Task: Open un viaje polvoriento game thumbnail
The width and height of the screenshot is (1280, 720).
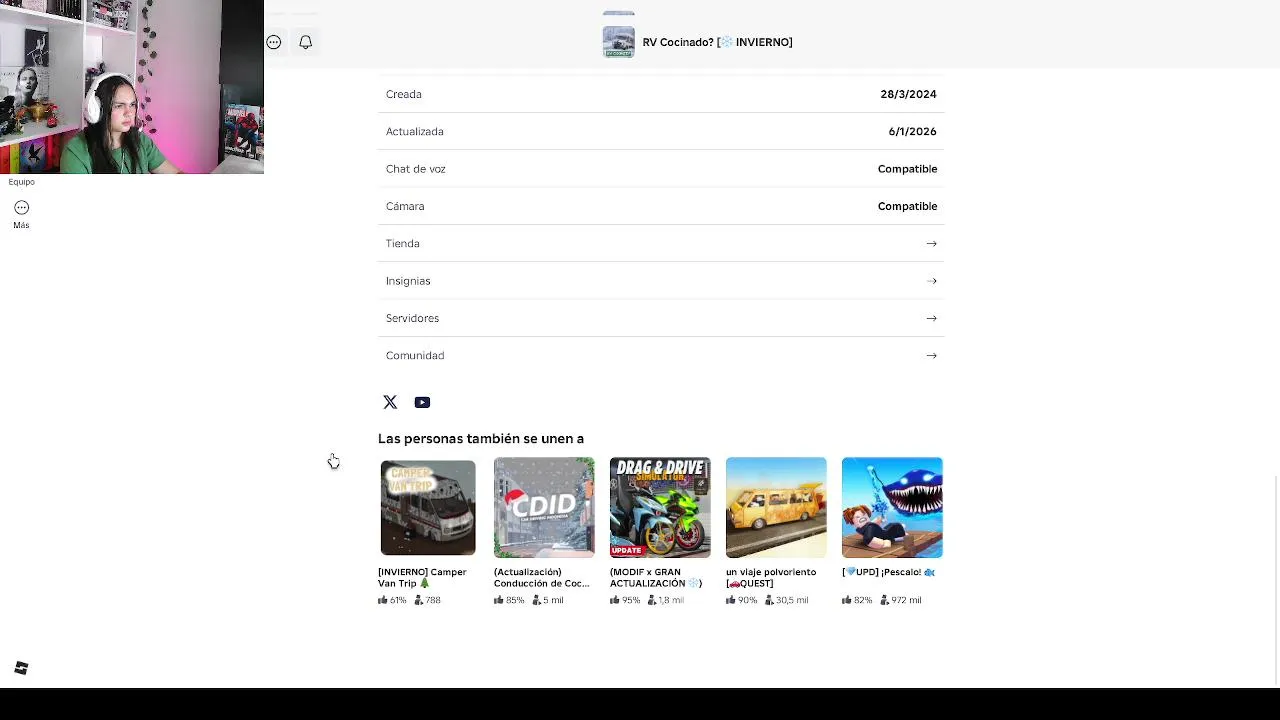Action: click(x=776, y=507)
